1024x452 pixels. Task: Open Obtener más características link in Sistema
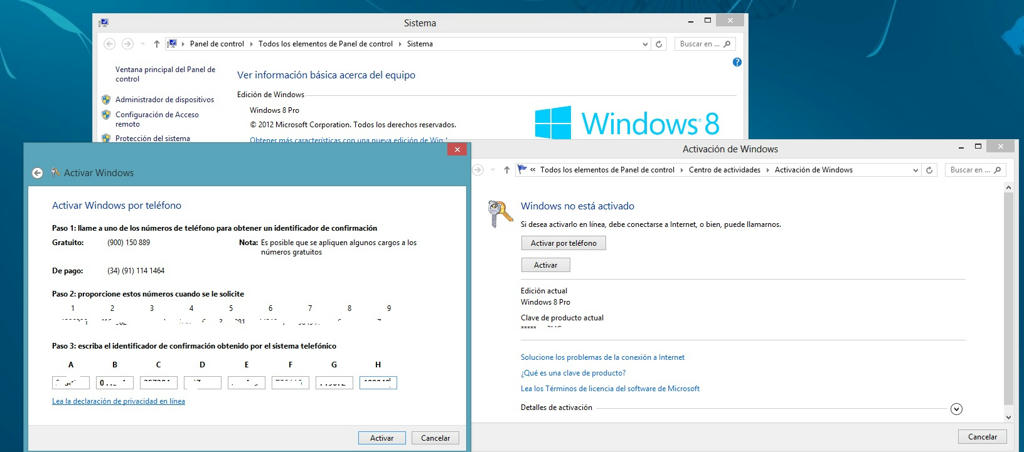[x=349, y=140]
